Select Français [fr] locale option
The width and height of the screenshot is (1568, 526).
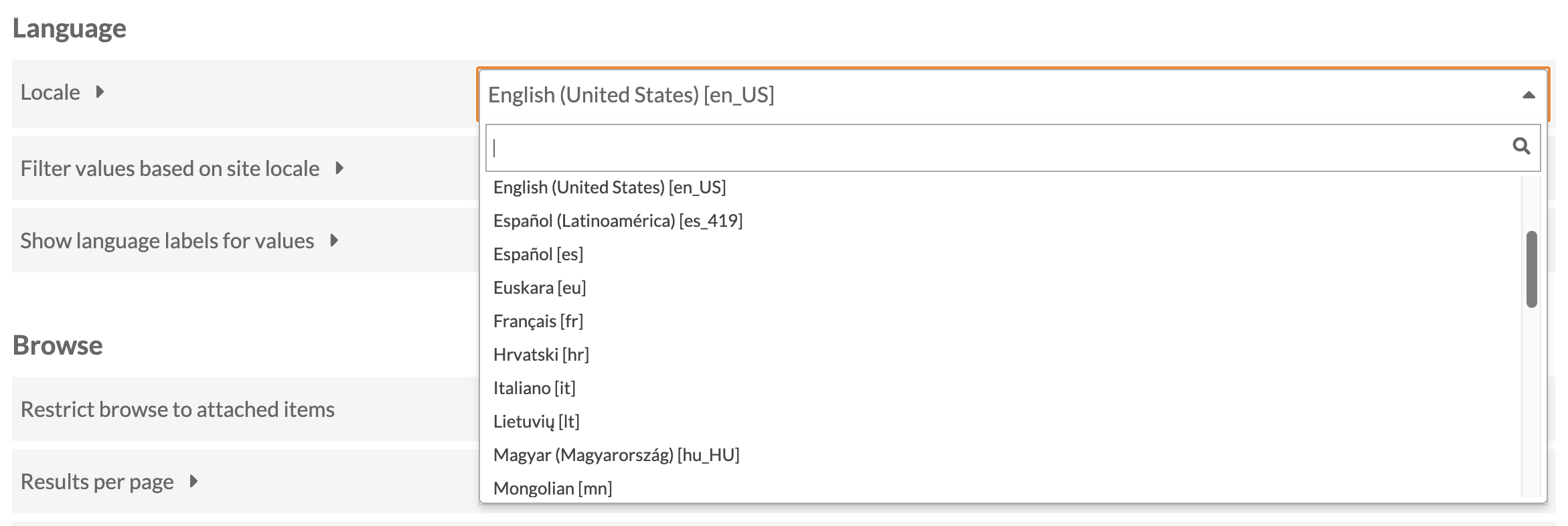538,321
